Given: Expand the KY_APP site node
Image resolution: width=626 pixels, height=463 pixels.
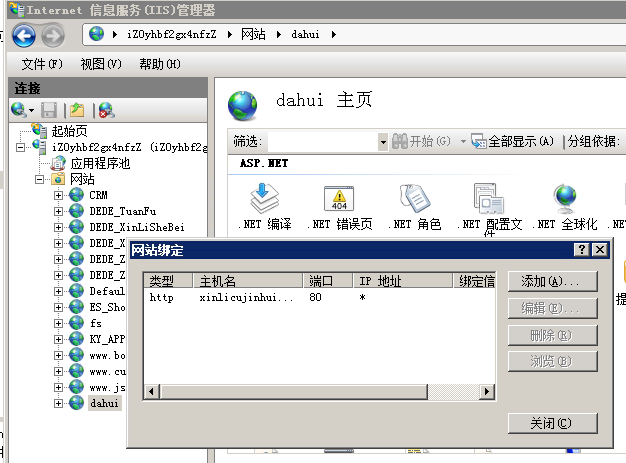Looking at the screenshot, I should (x=58, y=339).
